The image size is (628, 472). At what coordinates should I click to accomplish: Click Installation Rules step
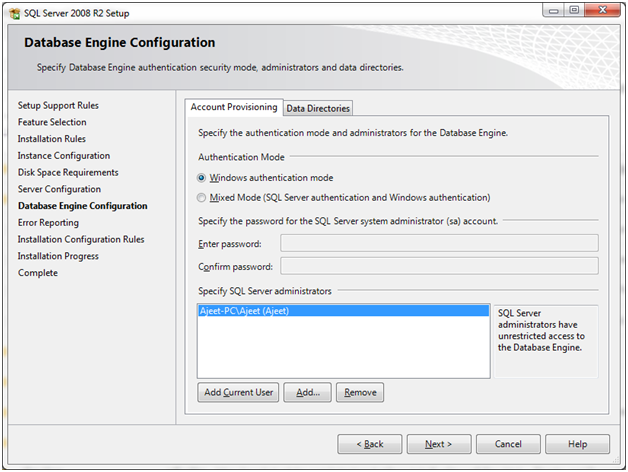pyautogui.click(x=52, y=139)
